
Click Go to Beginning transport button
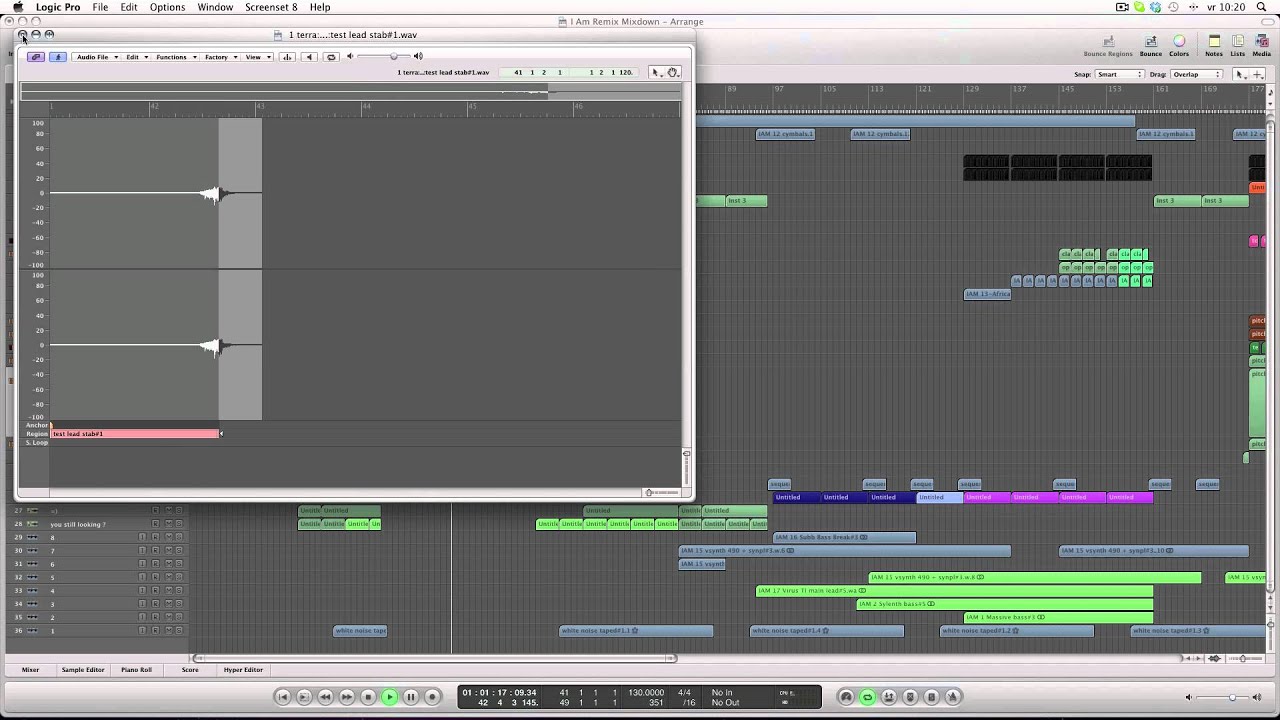click(283, 697)
